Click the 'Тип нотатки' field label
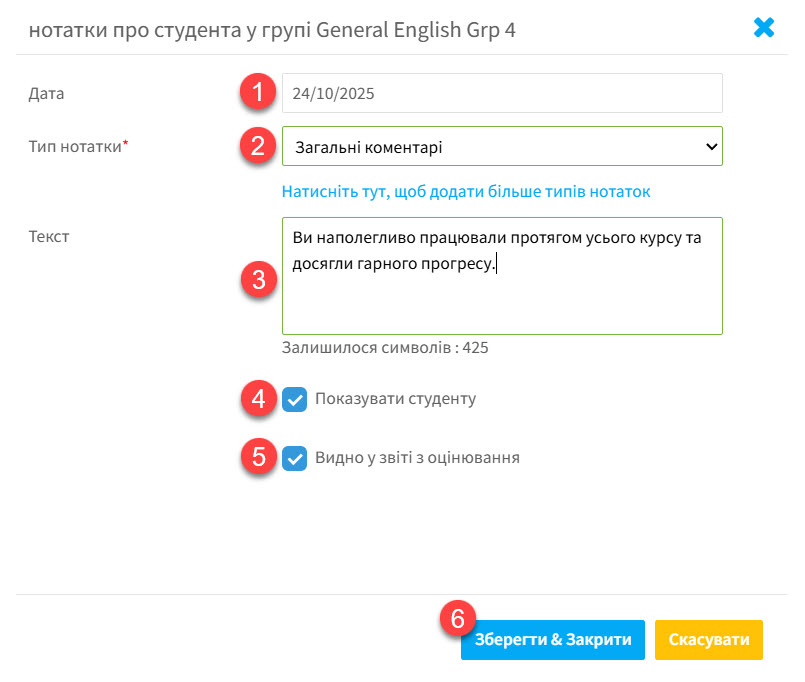 [x=76, y=146]
